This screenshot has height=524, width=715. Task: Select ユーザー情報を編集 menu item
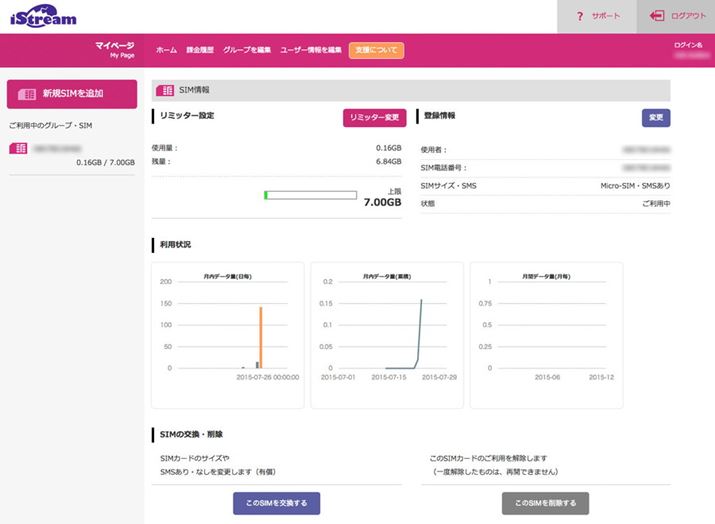(311, 50)
